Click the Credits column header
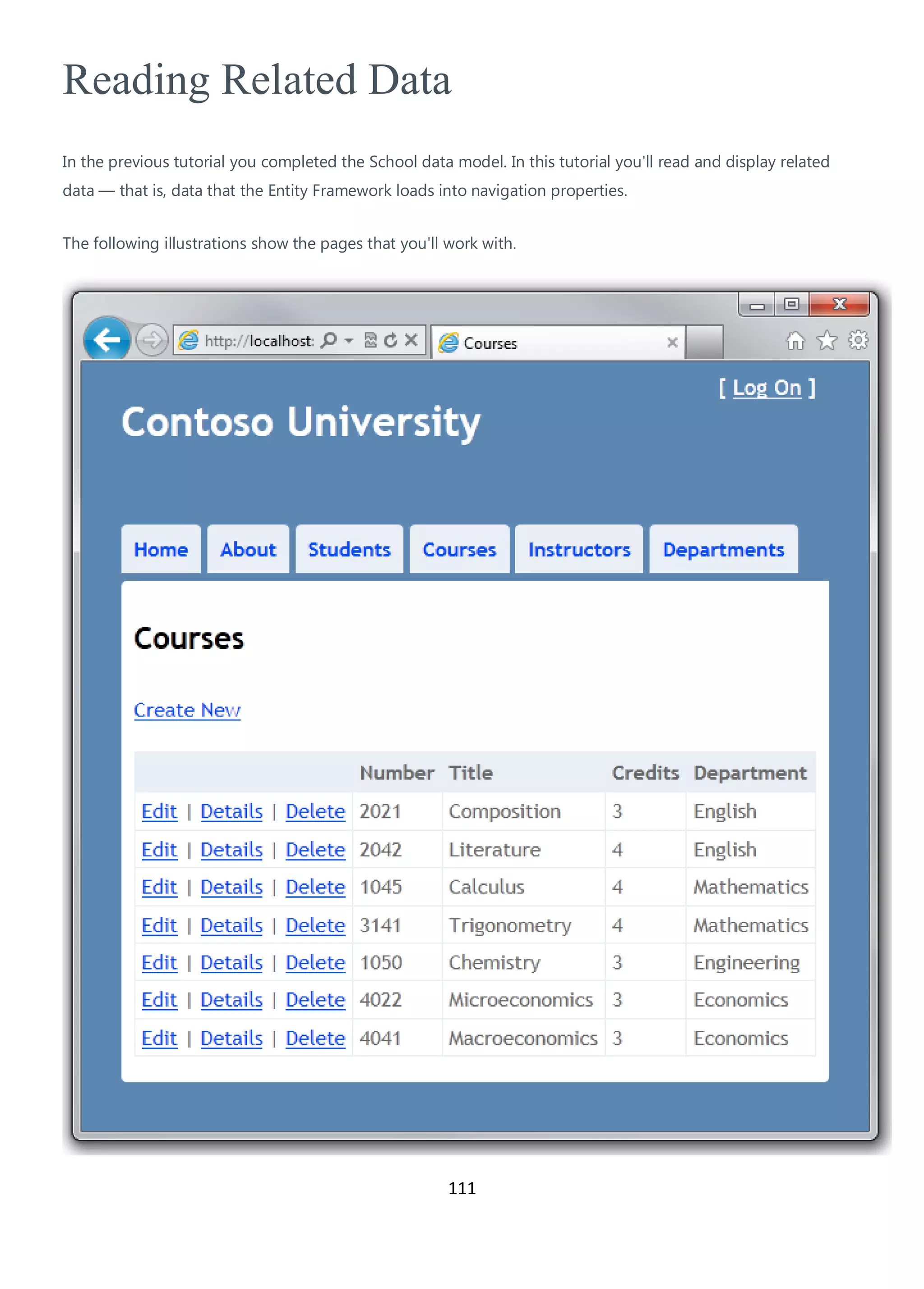 (646, 773)
